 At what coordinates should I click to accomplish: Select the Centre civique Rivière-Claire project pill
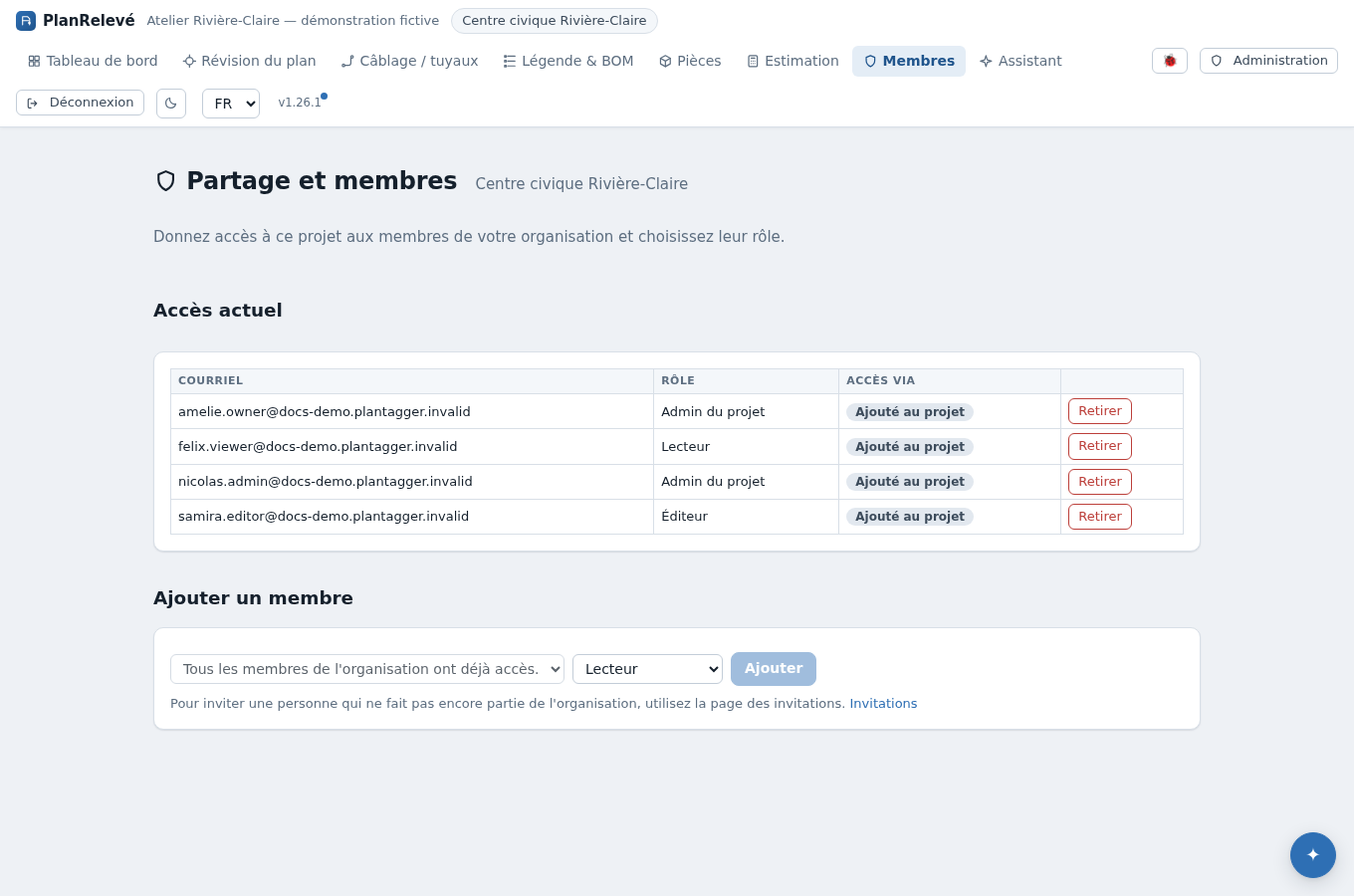pos(555,21)
